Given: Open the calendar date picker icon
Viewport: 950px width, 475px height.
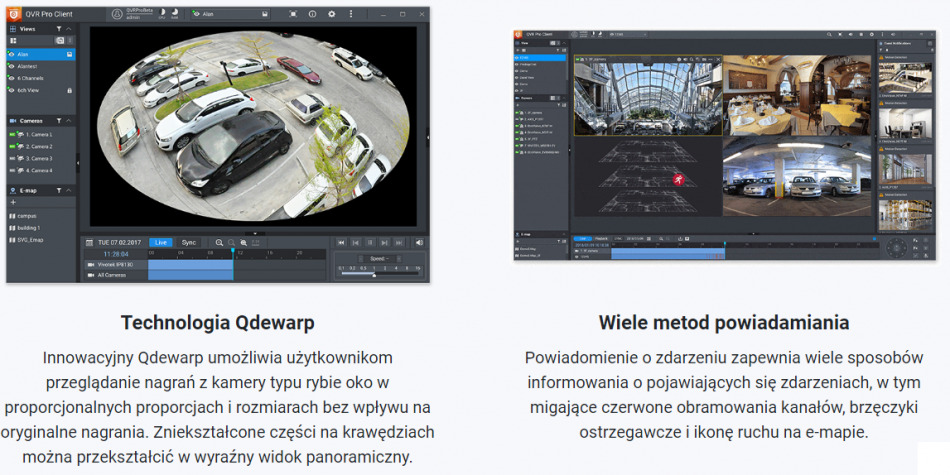Looking at the screenshot, I should pyautogui.click(x=89, y=243).
